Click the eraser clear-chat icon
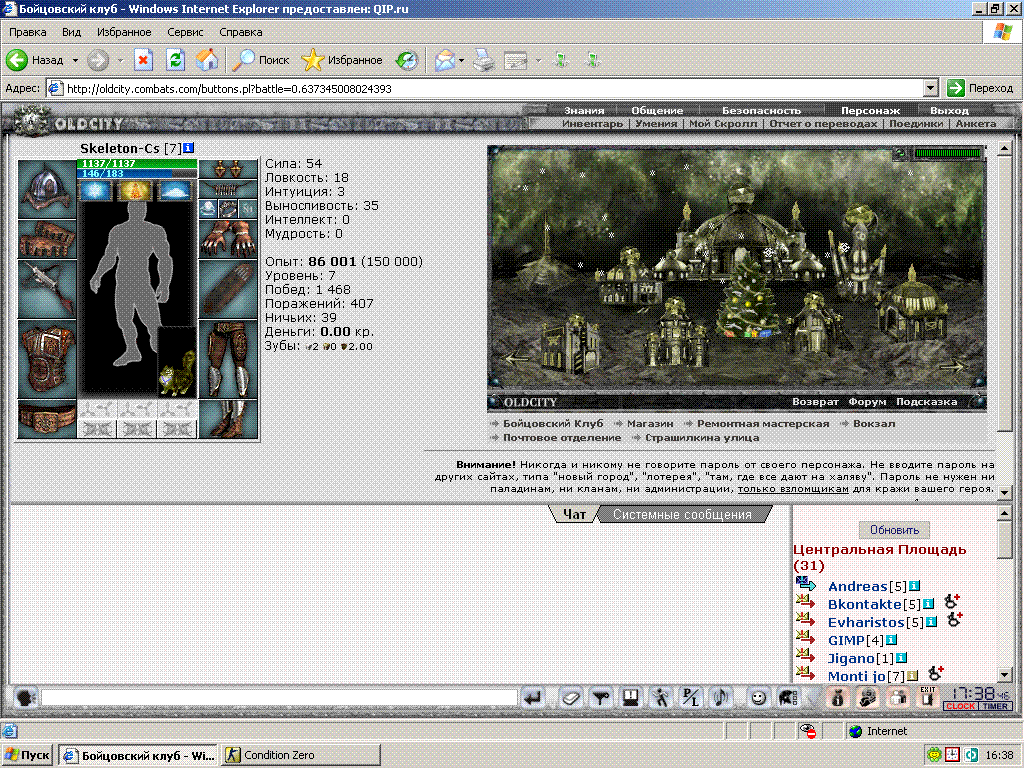1024x768 pixels. pos(571,698)
